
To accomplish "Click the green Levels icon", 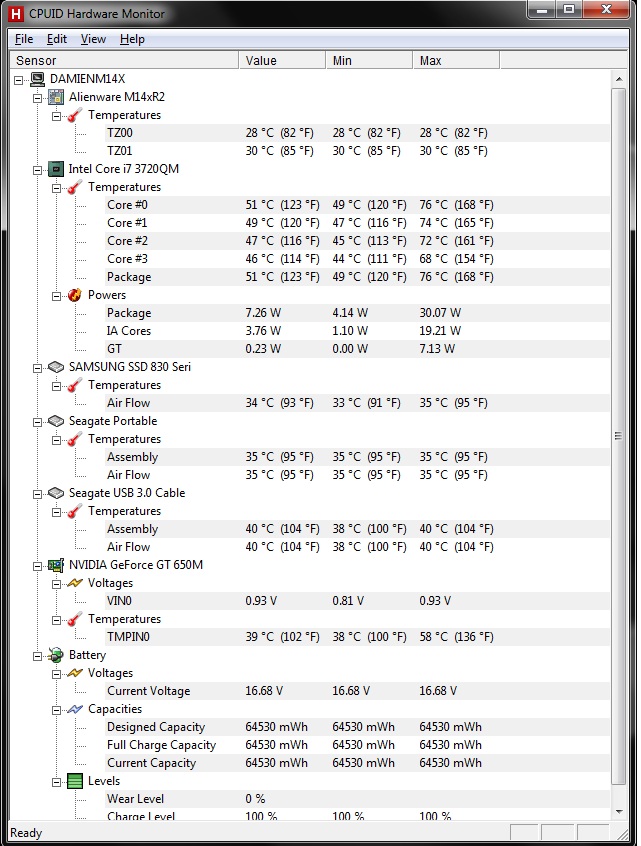I will tap(75, 781).
